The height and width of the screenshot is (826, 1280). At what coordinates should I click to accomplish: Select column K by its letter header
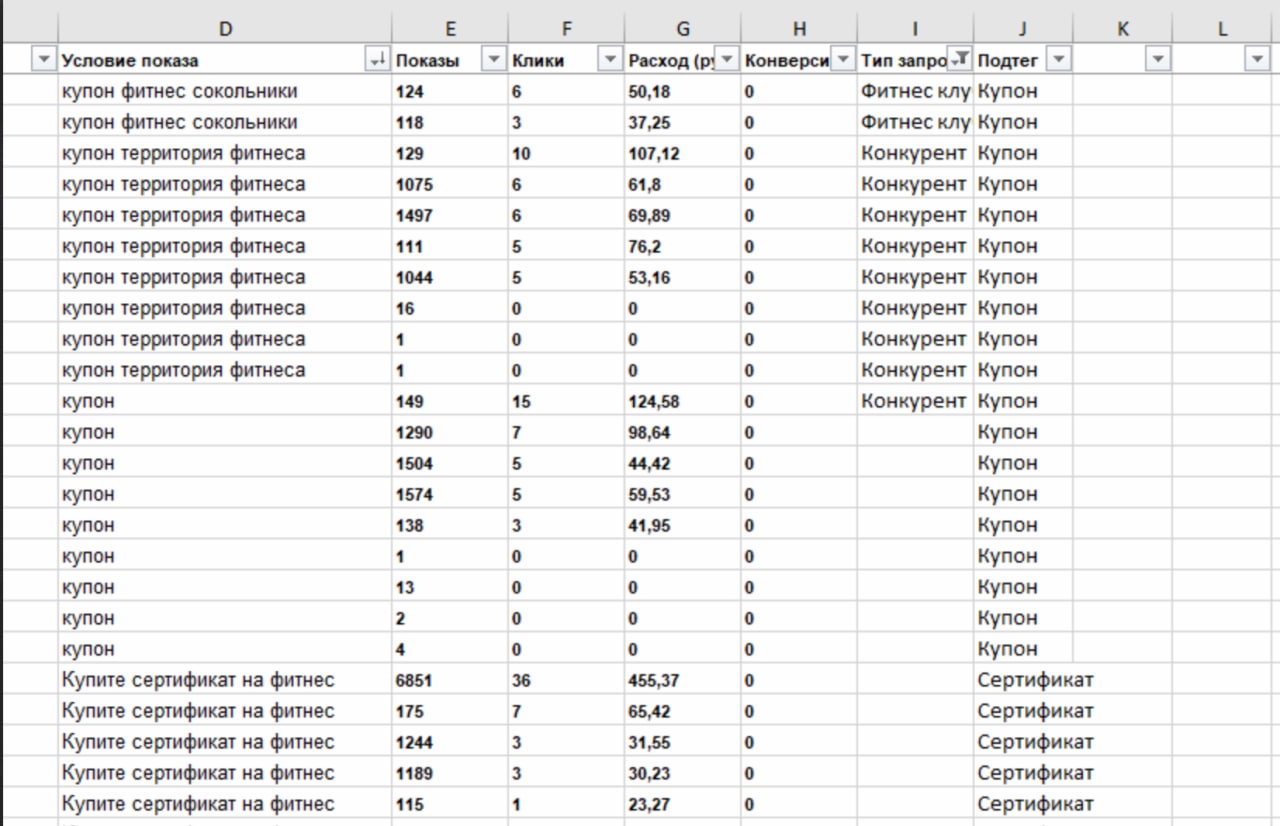coord(1122,29)
